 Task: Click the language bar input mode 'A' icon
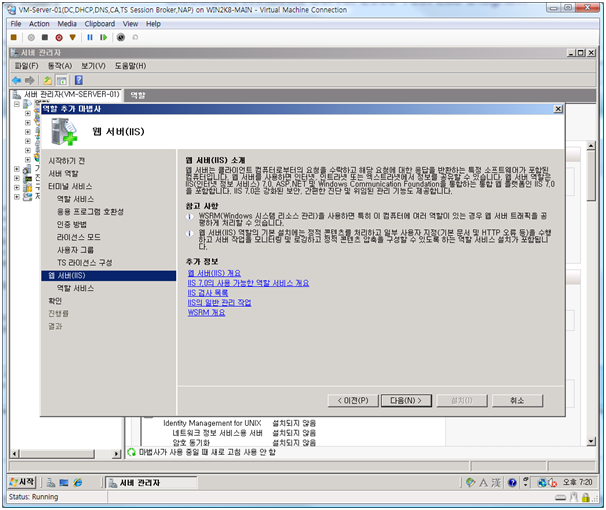(483, 483)
